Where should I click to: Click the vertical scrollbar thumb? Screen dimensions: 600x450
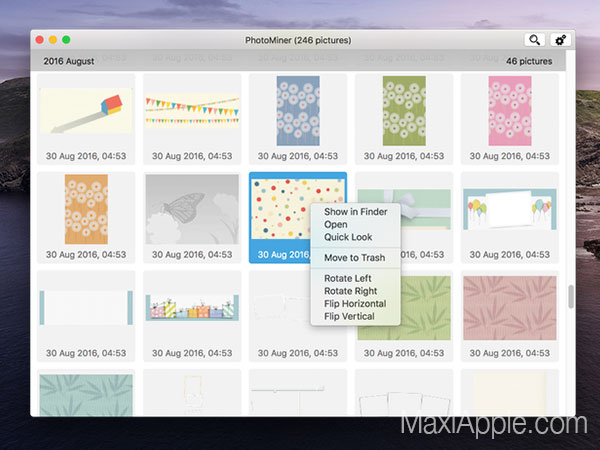pyautogui.click(x=571, y=297)
